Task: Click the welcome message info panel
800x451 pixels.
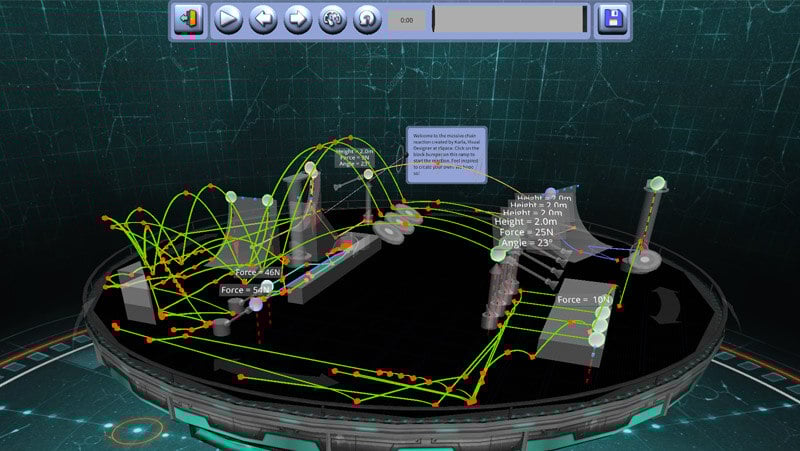Action: tap(446, 155)
